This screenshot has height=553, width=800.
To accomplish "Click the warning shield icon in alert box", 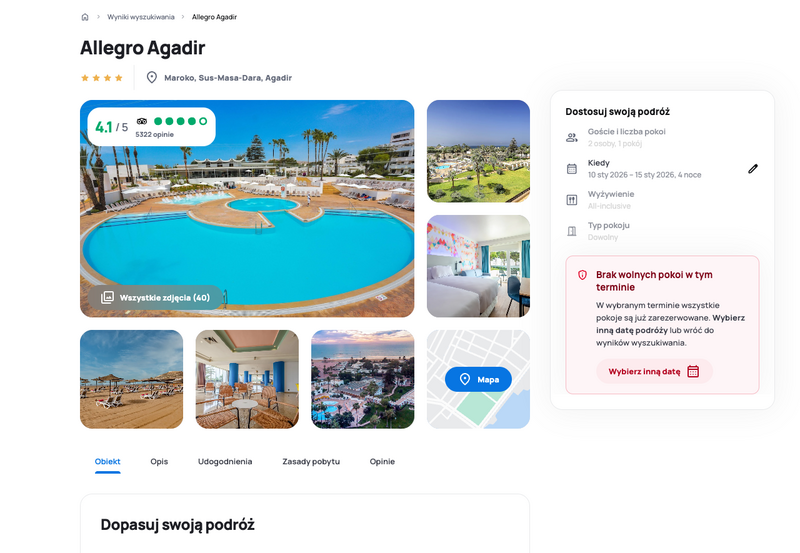I will pyautogui.click(x=582, y=275).
